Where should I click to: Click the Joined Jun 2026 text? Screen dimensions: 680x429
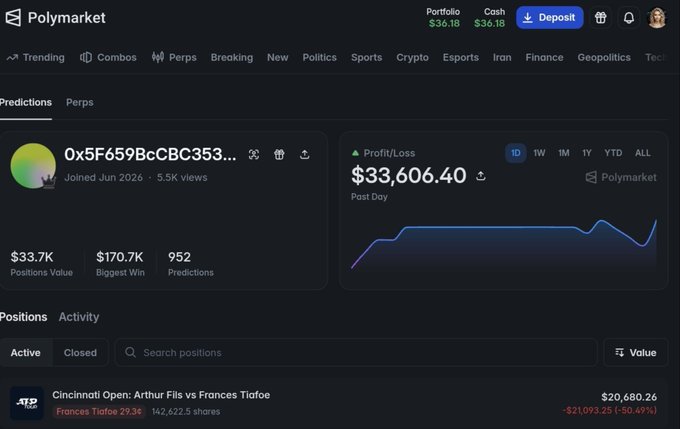103,177
